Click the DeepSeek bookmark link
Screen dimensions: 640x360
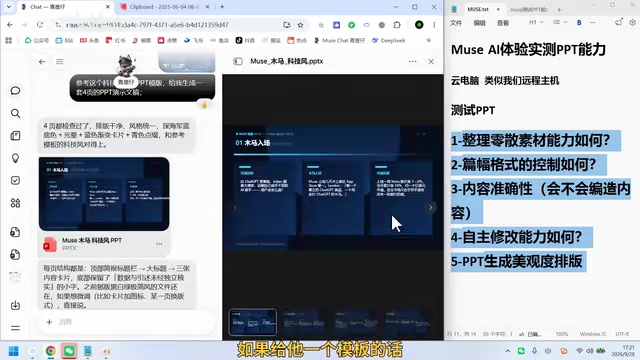[388, 40]
